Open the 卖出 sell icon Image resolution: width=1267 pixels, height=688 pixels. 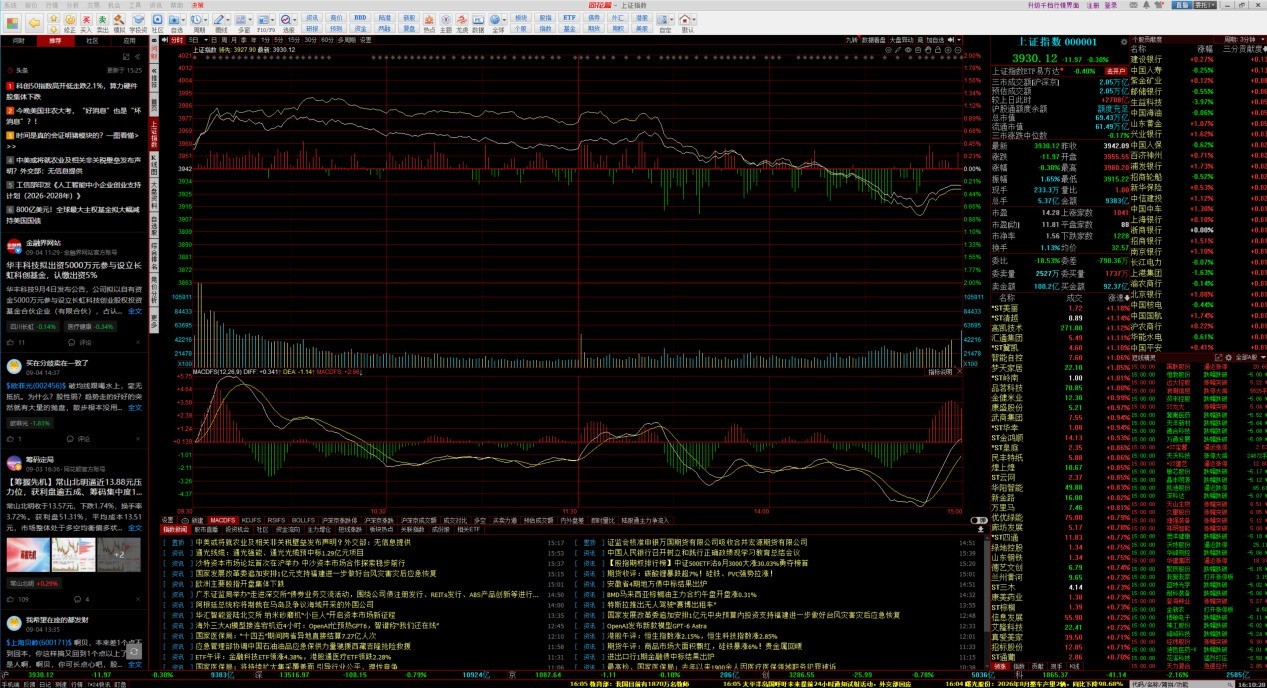point(103,22)
